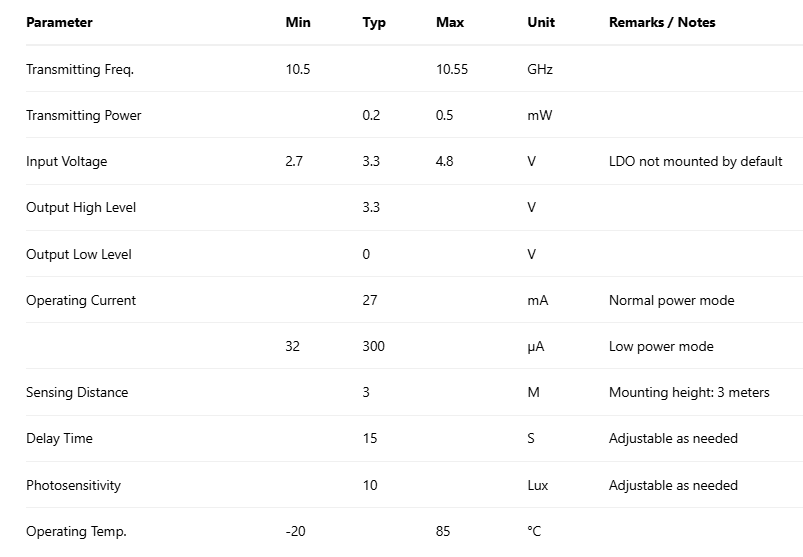Image resolution: width=803 pixels, height=557 pixels.
Task: Click the "Mounting height: 3 meters" remark
Action: 689,392
